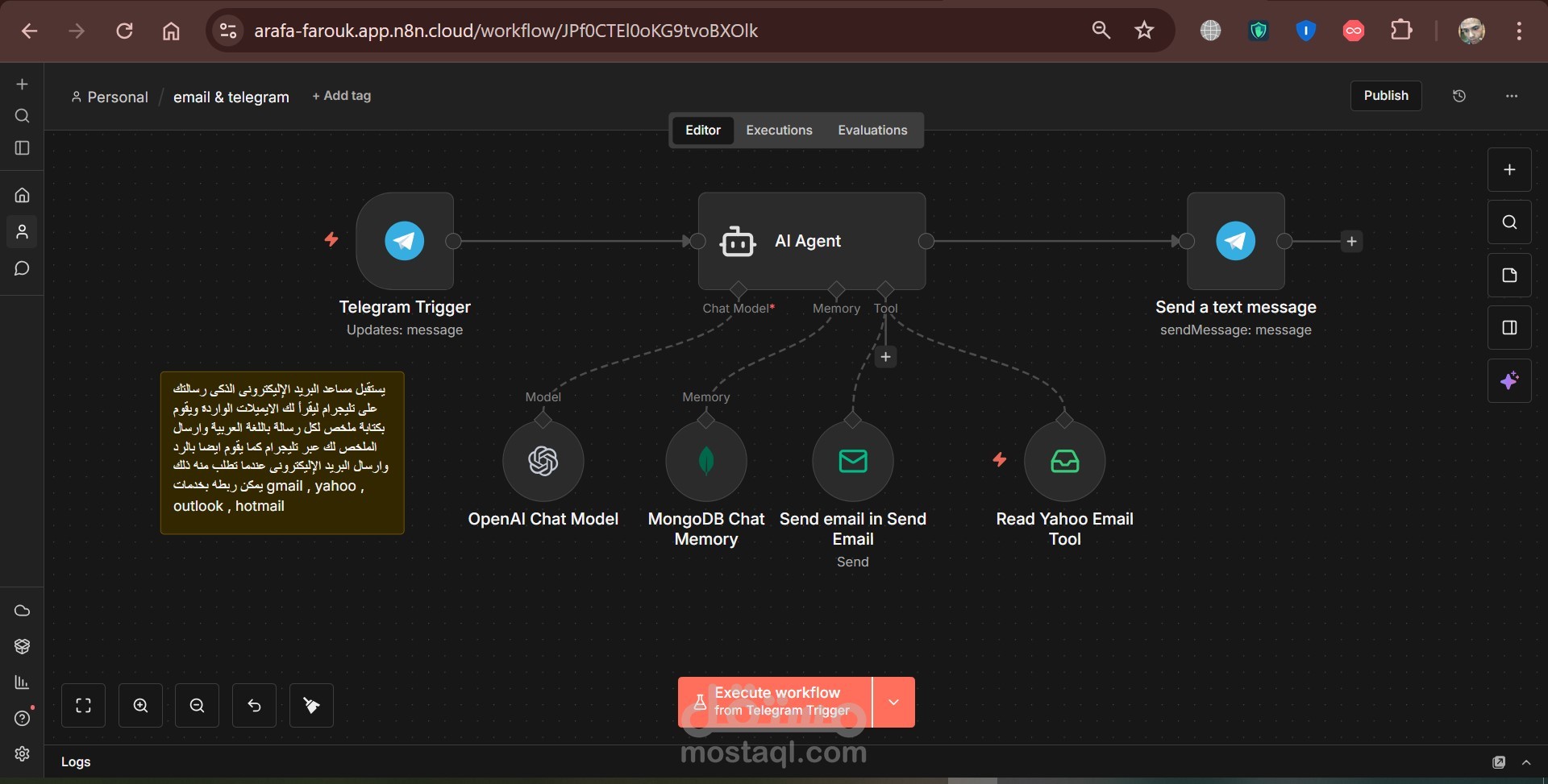Open the Settings gear in the sidebar
Image resolution: width=1548 pixels, height=784 pixels.
pyautogui.click(x=22, y=753)
